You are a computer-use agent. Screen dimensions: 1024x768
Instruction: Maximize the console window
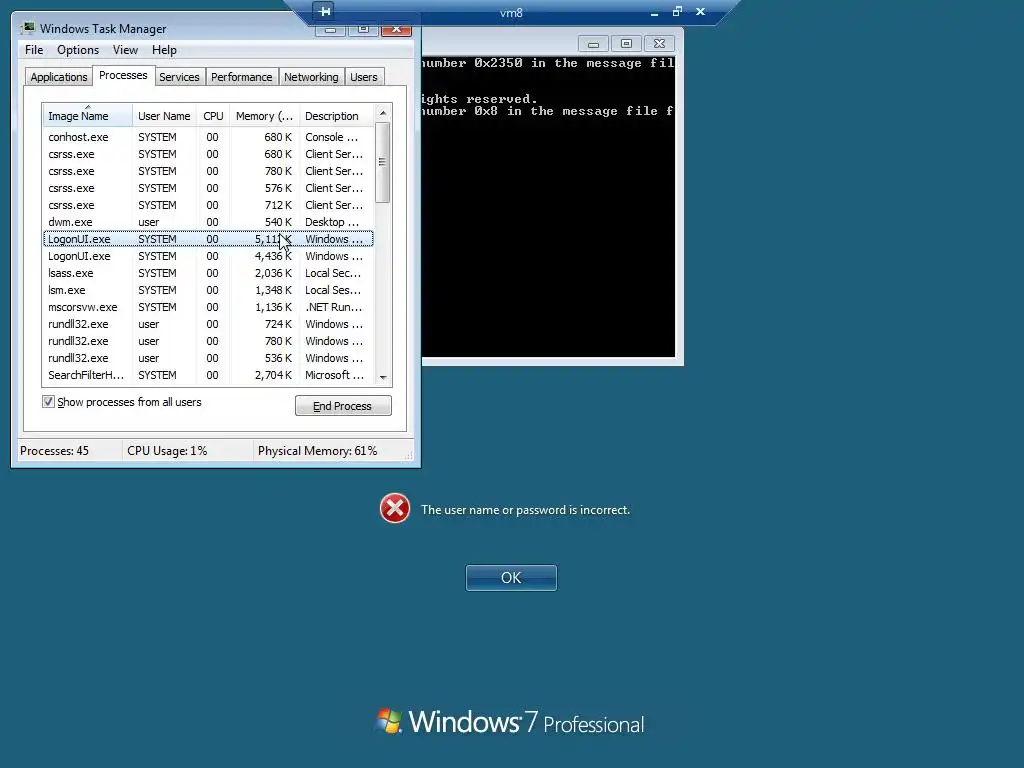(x=626, y=44)
